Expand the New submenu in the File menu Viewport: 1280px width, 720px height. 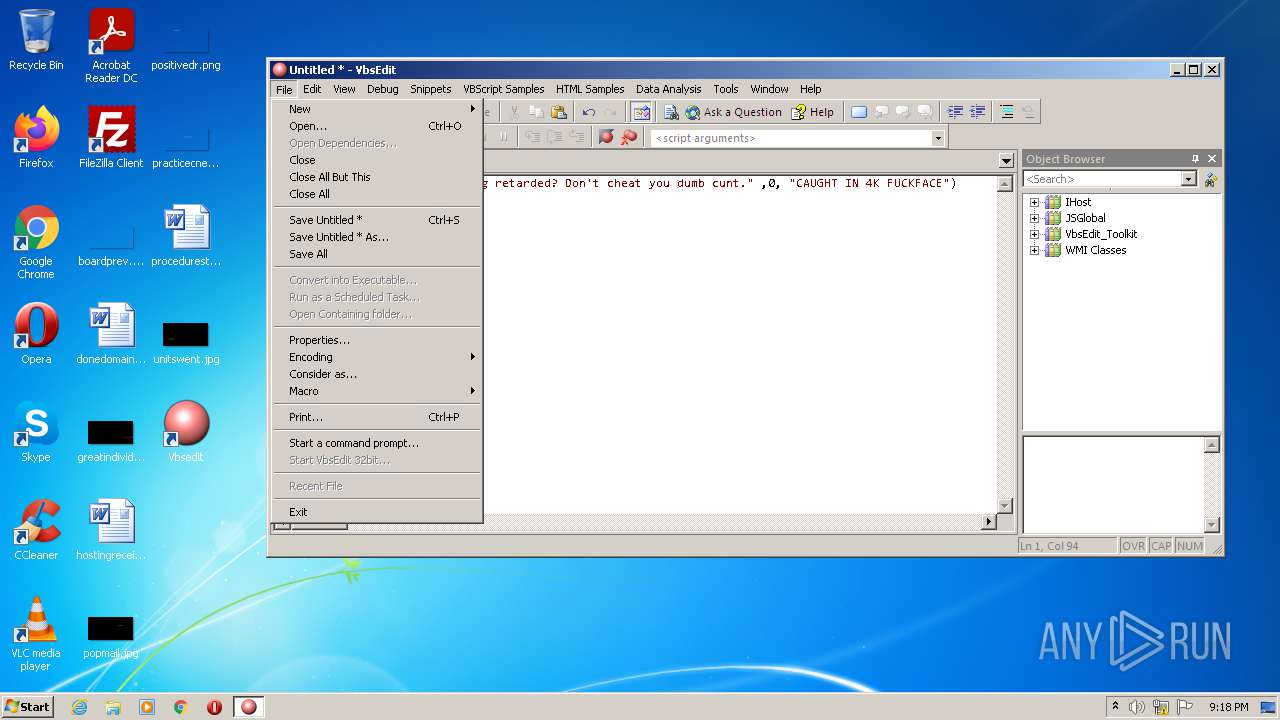(378, 109)
